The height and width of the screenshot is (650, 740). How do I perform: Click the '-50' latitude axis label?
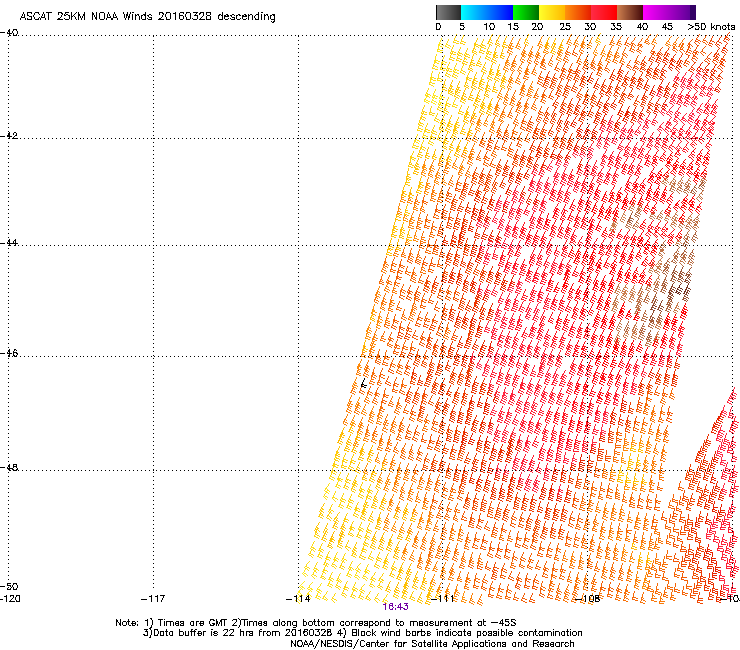(9, 586)
